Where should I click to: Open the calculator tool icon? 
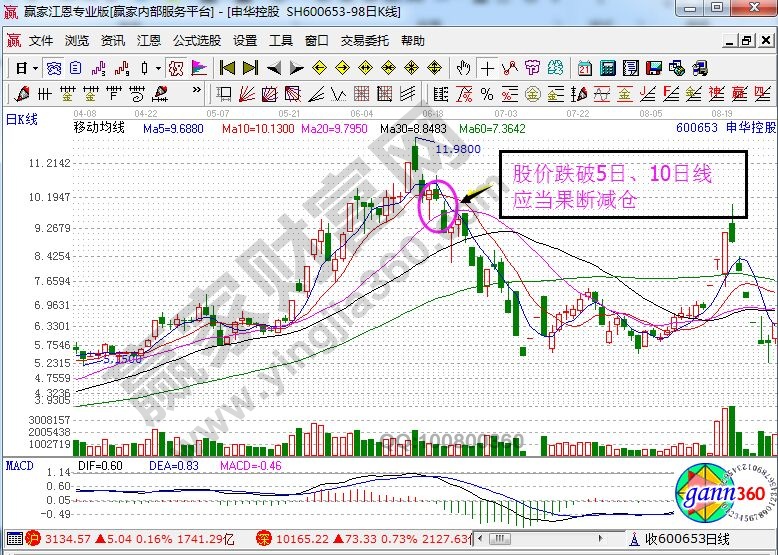(x=609, y=68)
